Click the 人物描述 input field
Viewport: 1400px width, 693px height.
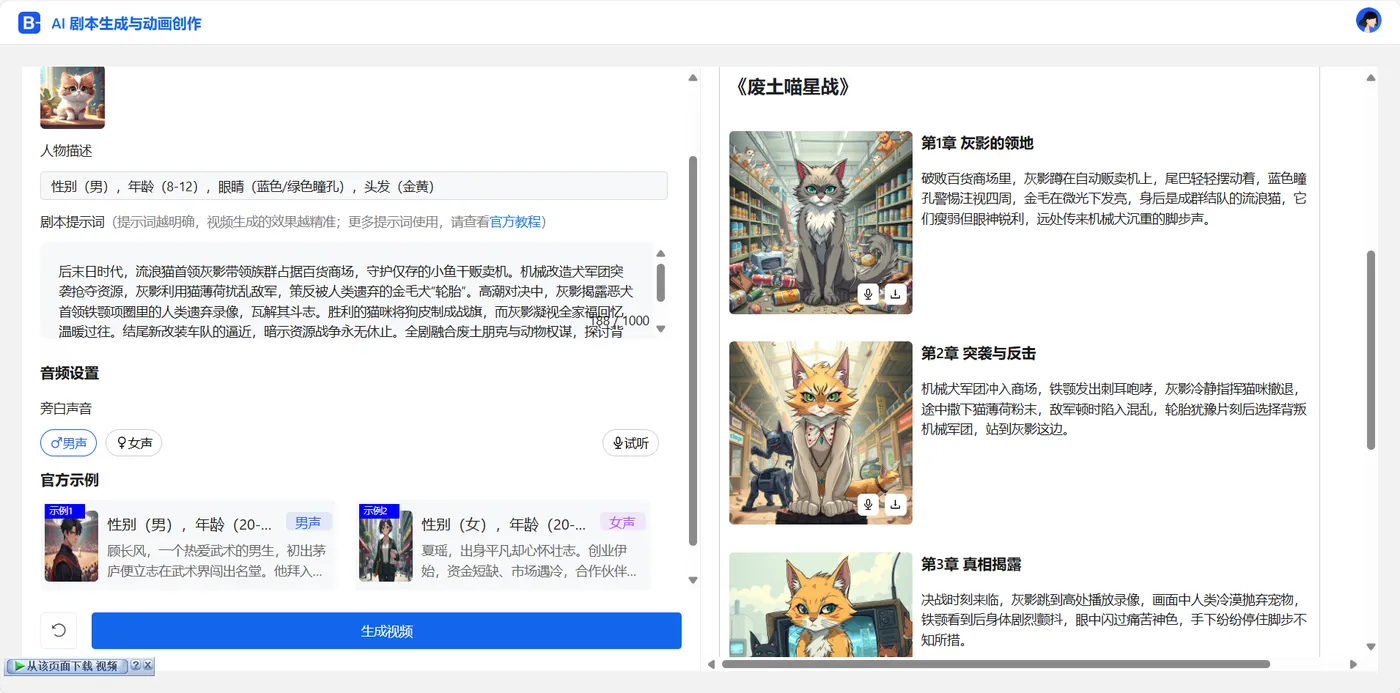pyautogui.click(x=354, y=186)
